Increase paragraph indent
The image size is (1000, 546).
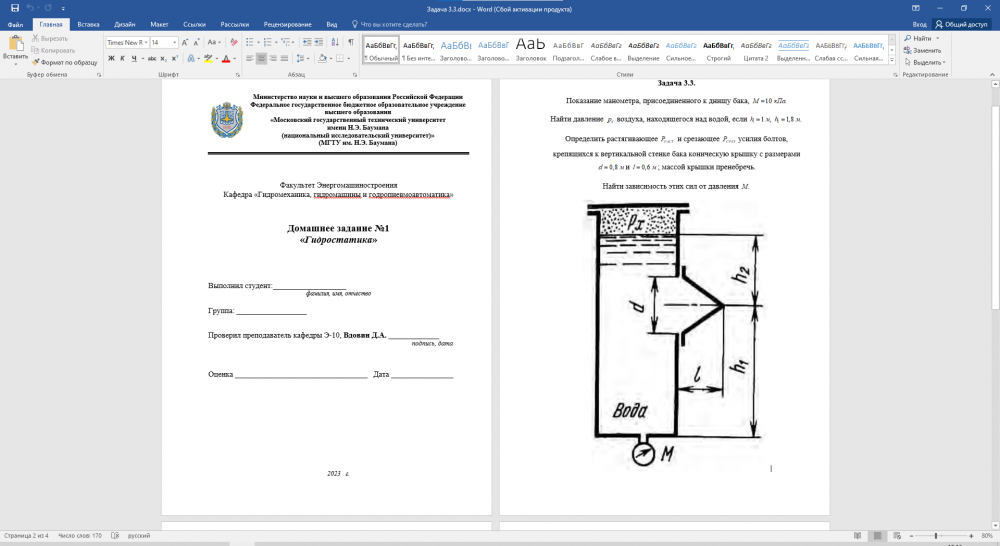click(318, 42)
